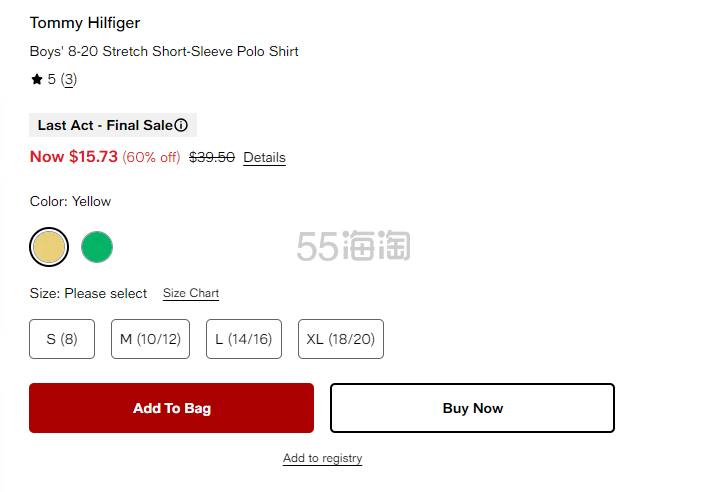Select the Yellow color swatch

click(49, 247)
